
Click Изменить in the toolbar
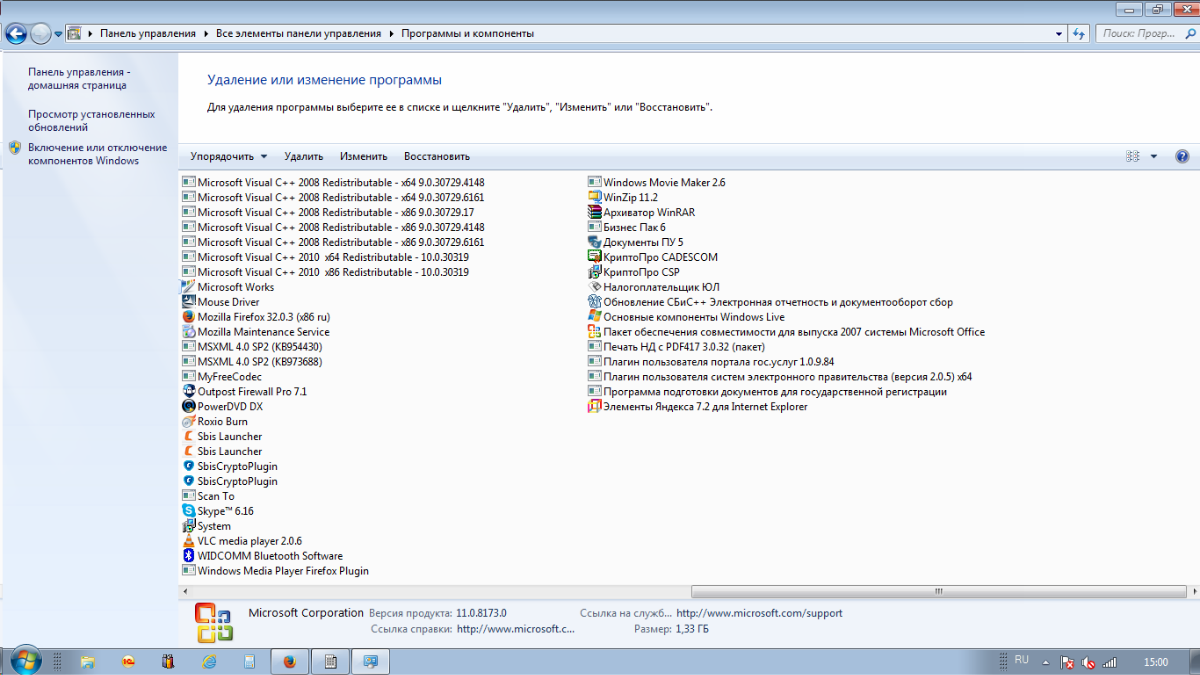coord(363,157)
